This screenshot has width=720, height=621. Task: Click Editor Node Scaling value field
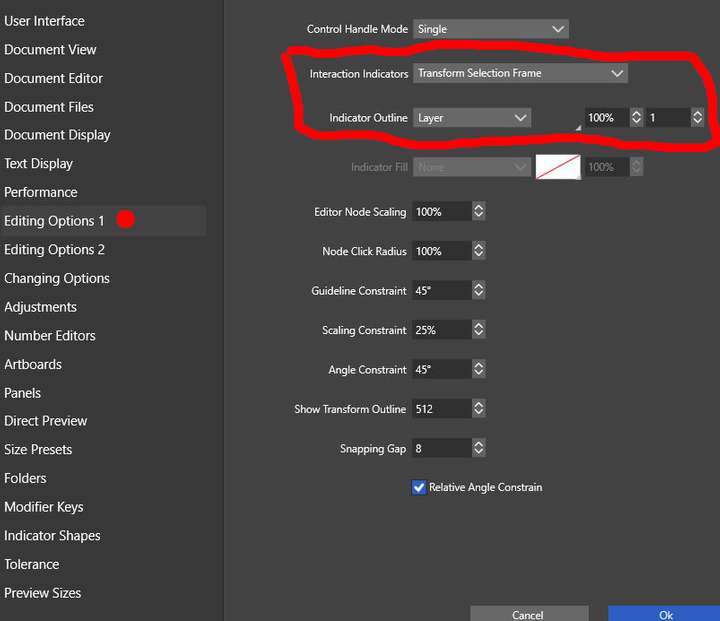pos(441,212)
